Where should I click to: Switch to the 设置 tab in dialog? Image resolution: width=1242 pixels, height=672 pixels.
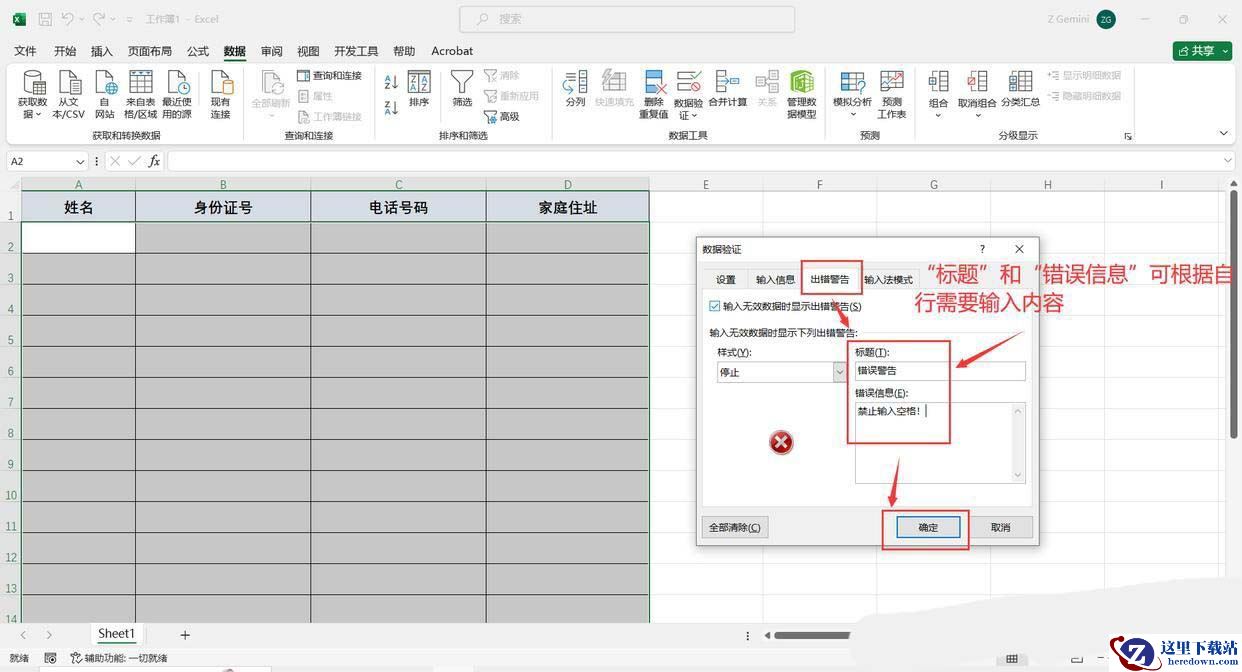coord(726,280)
